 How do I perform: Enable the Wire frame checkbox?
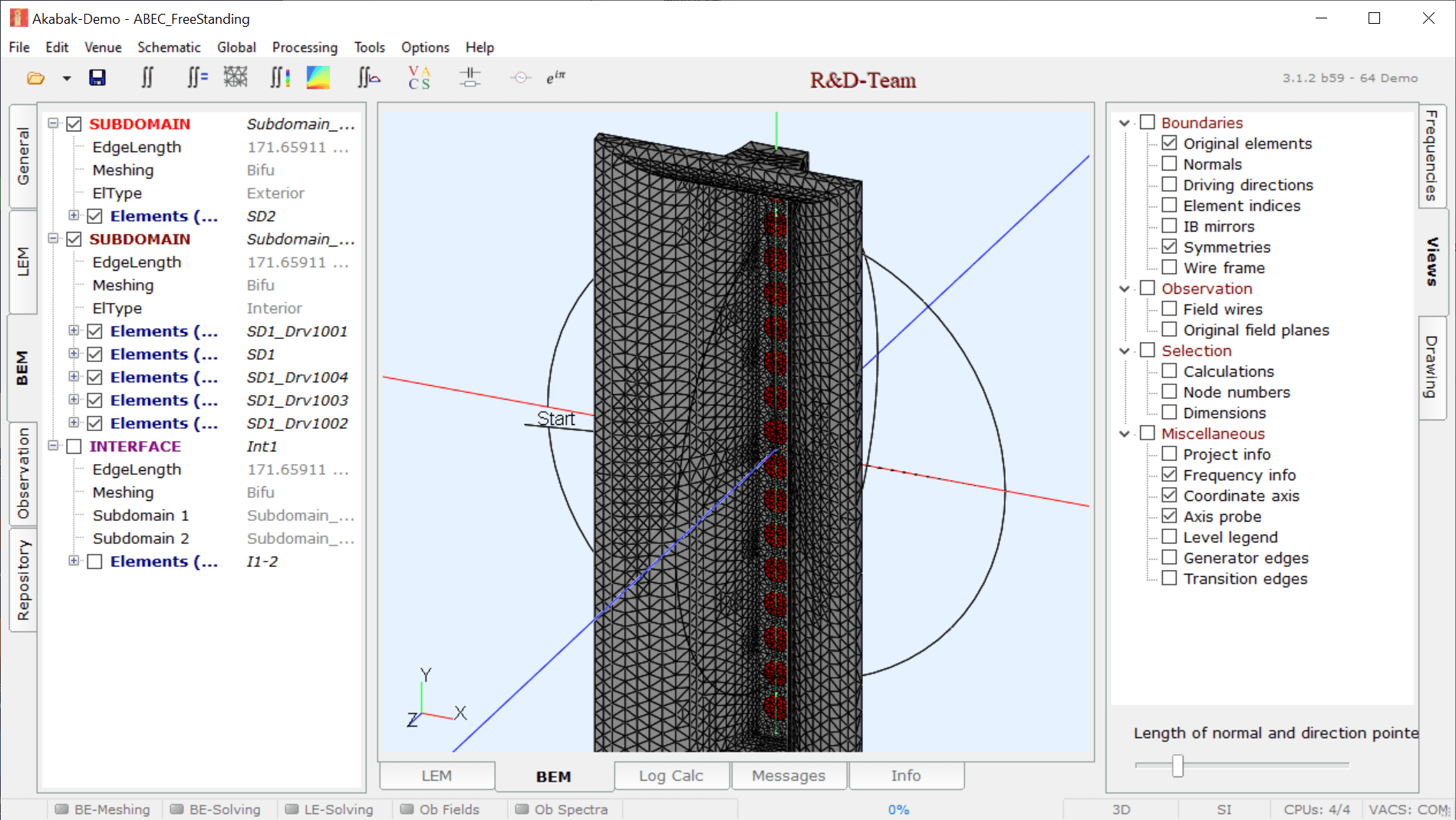[1169, 267]
